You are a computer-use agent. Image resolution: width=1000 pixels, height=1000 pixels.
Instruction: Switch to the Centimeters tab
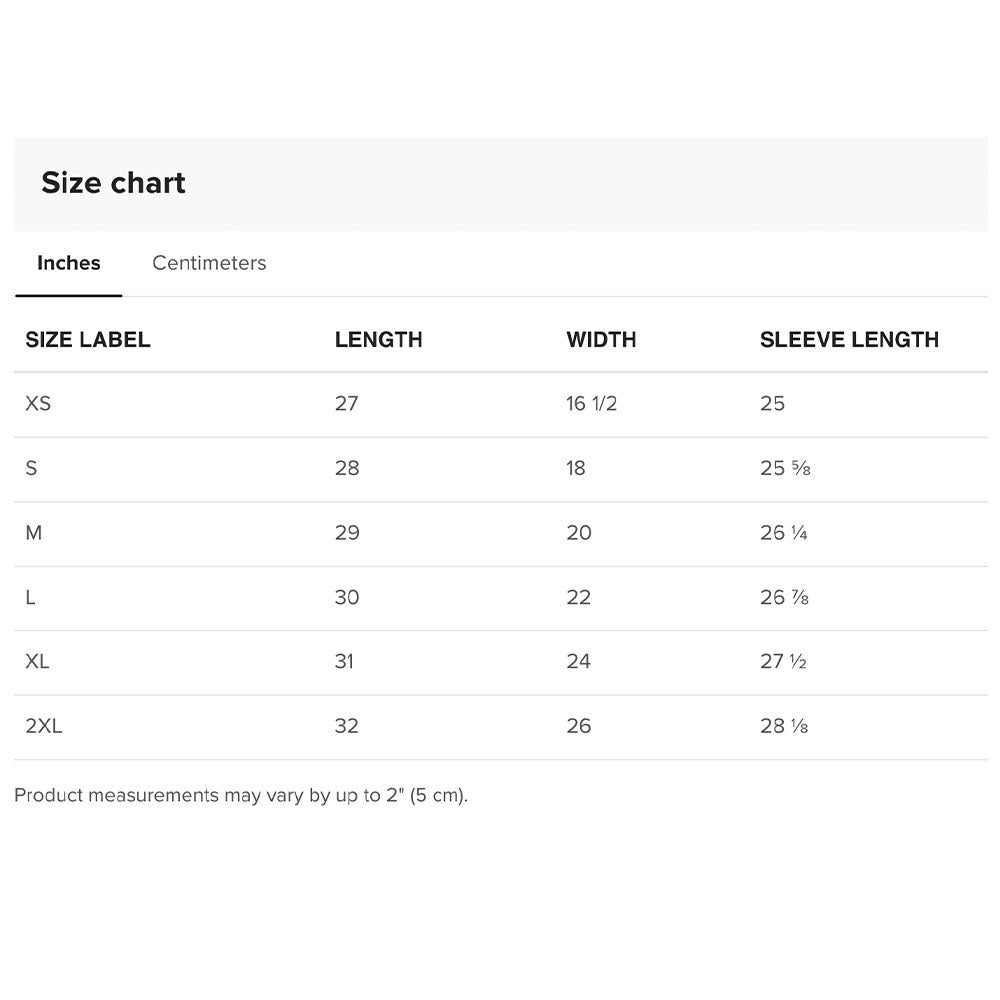[x=209, y=263]
